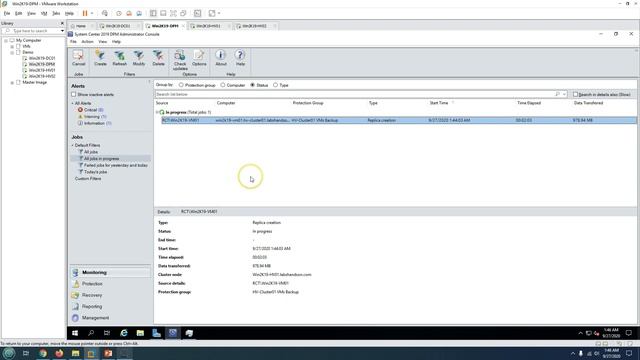Switch to Win2K19-HV01 tab
Screen dimensions: 640x360
tap(208, 26)
